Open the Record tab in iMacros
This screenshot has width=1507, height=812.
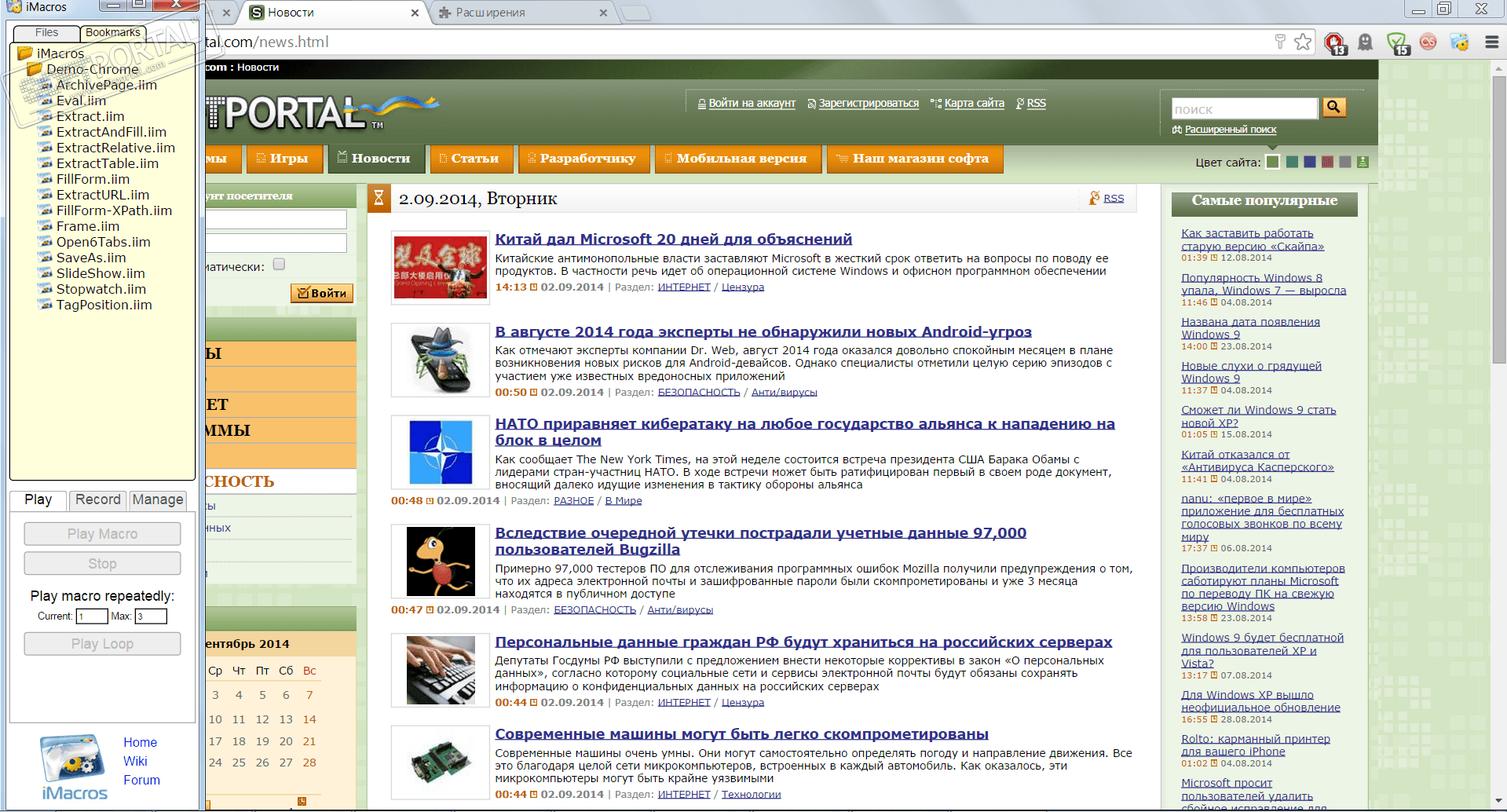click(x=98, y=499)
